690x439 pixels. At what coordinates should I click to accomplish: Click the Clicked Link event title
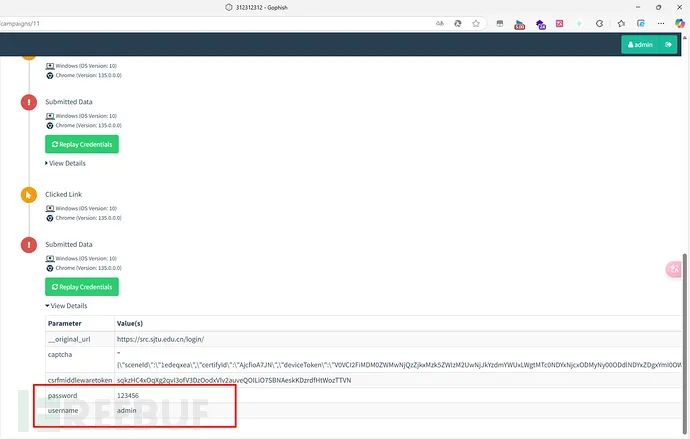point(63,194)
